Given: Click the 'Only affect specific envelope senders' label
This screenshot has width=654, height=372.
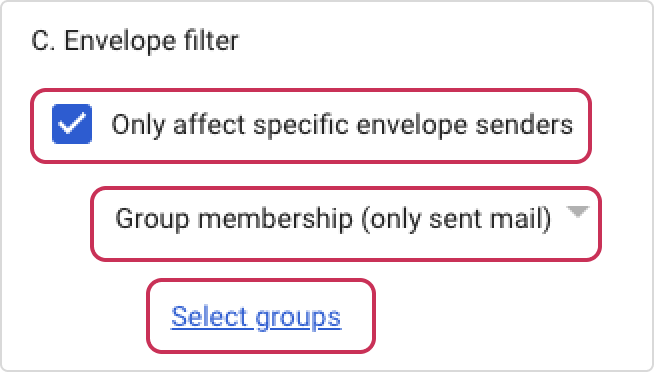Looking at the screenshot, I should pyautogui.click(x=342, y=125).
